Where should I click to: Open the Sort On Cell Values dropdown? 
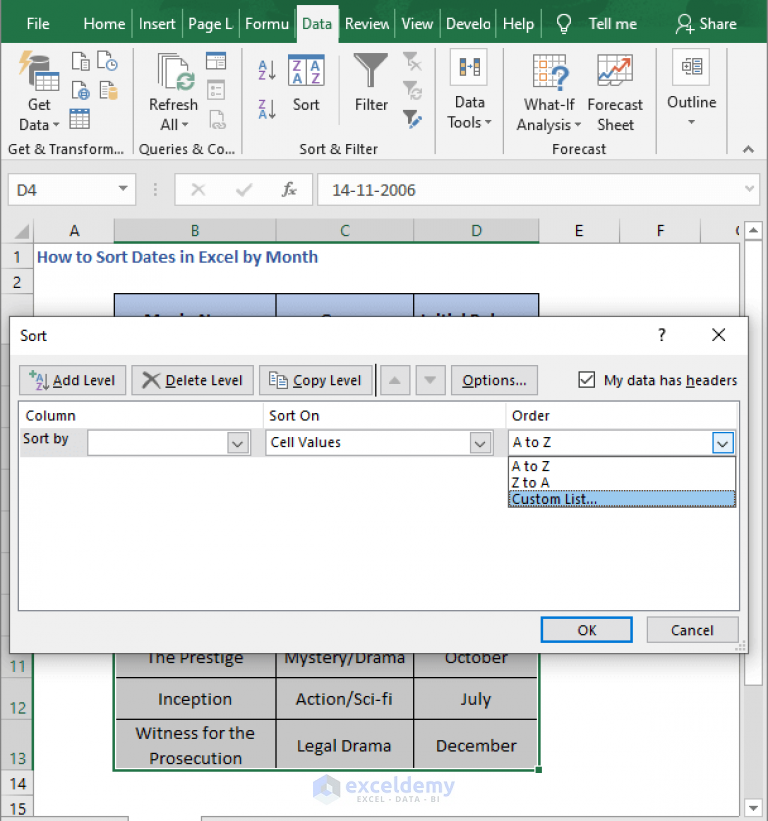(480, 443)
